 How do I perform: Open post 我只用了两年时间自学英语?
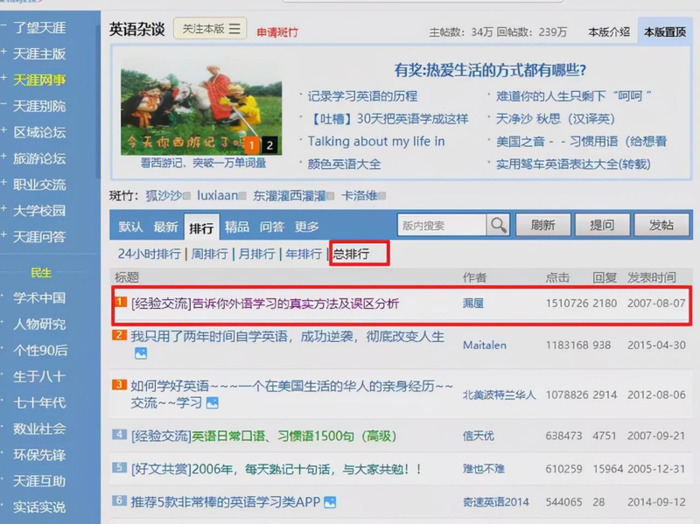tap(288, 336)
